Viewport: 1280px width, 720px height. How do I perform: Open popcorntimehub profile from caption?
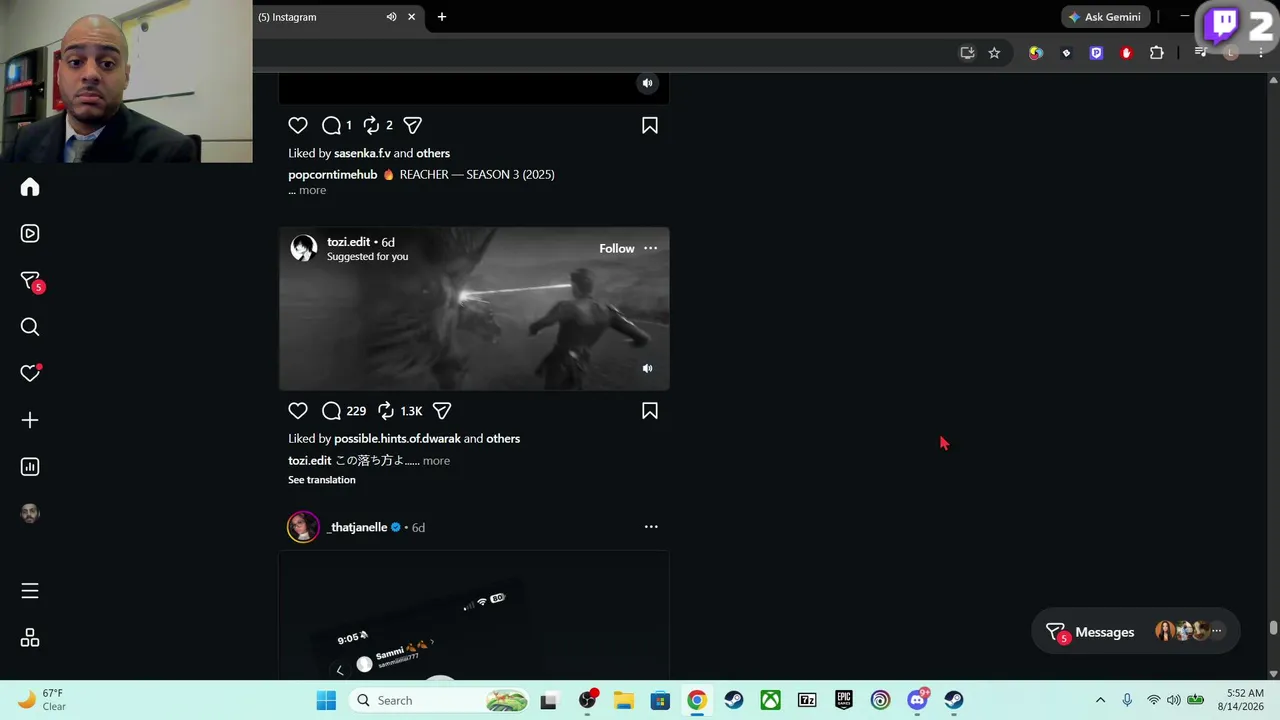(333, 175)
